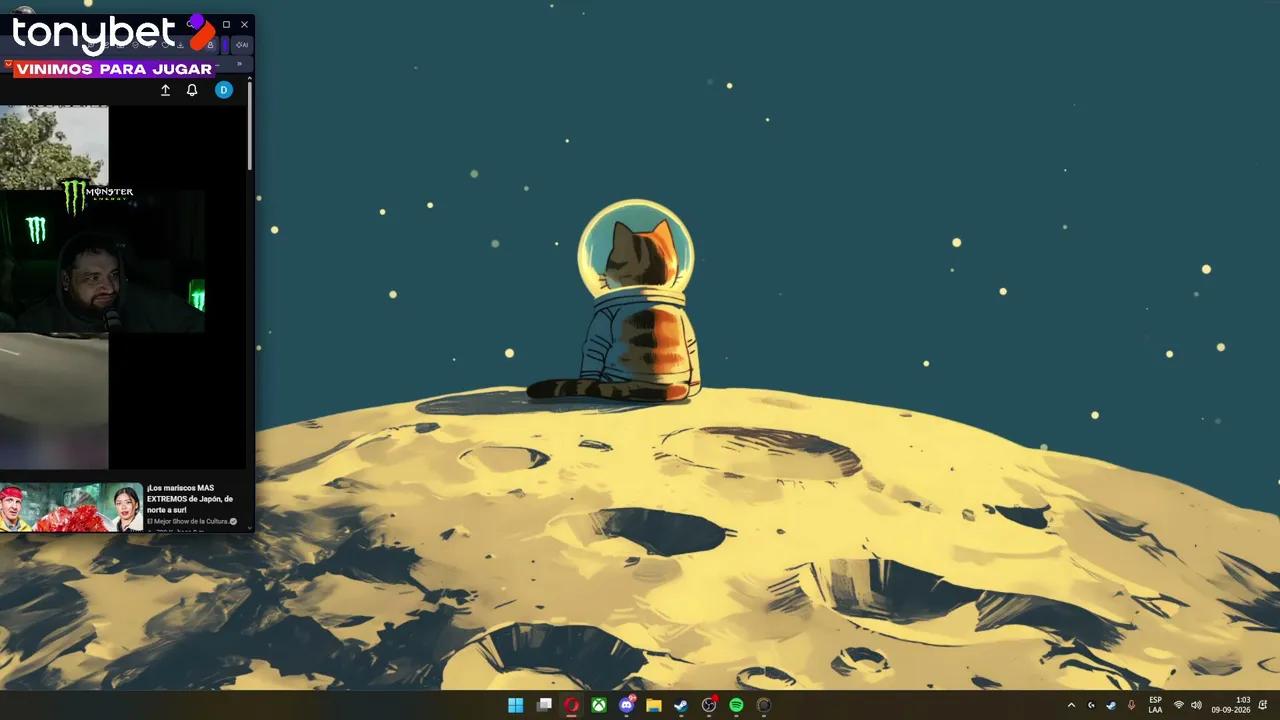Expand the double-chevron overflow in the Opera bar
Screen dimensions: 1280x720
click(x=239, y=64)
